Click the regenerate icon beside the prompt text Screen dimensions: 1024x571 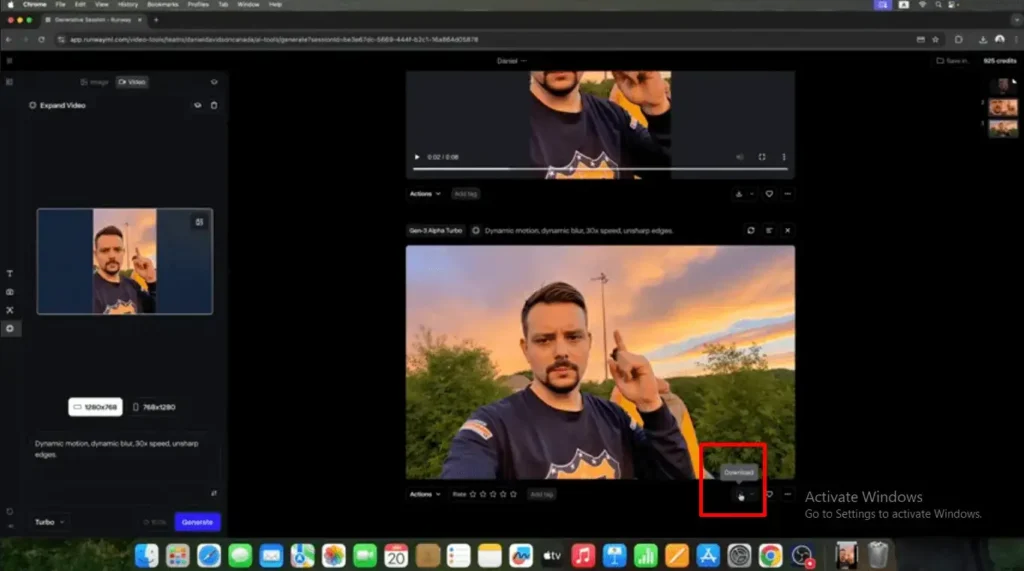(x=751, y=231)
